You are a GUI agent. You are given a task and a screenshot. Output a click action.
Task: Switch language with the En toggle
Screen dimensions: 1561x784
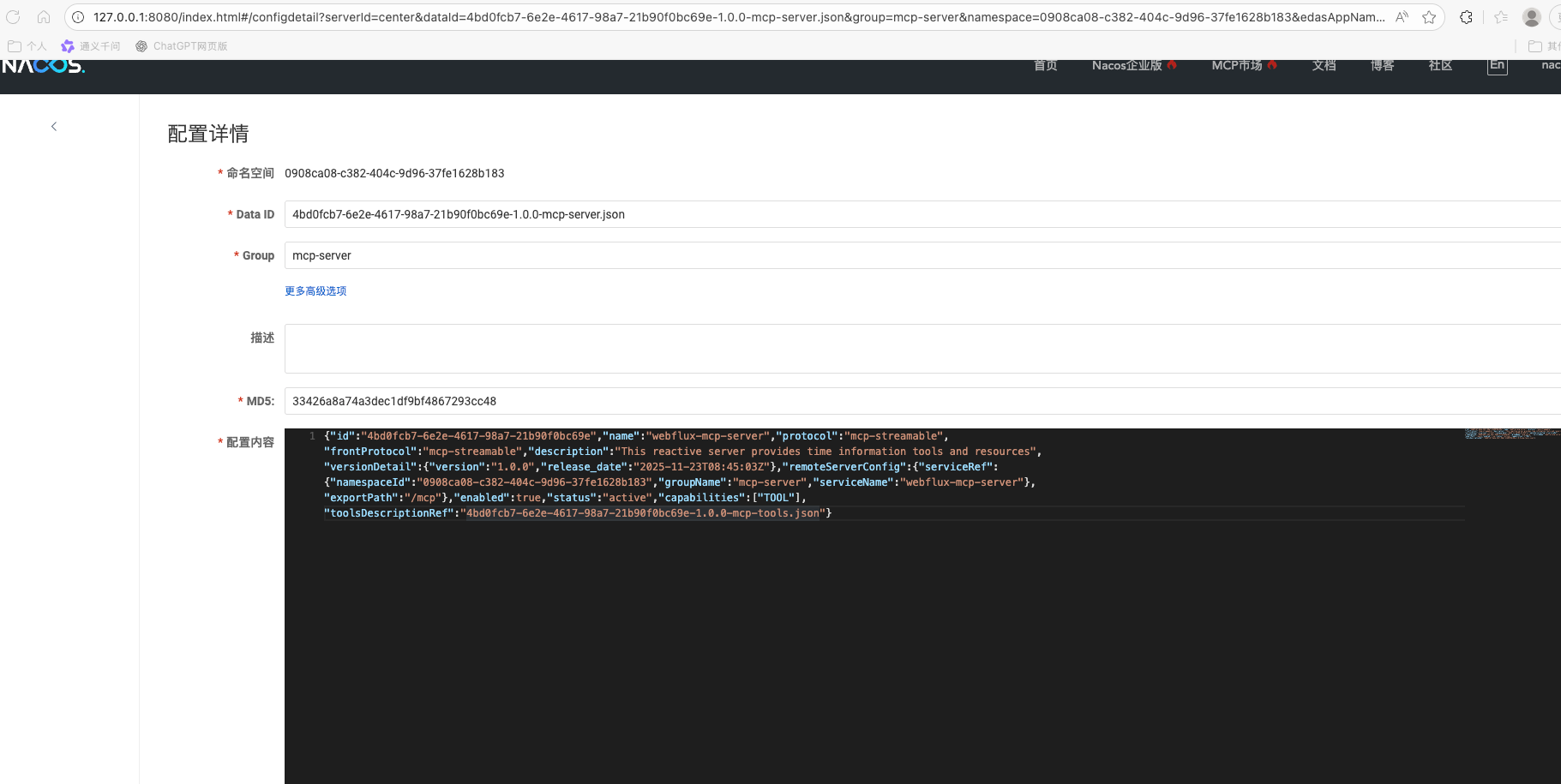click(1497, 66)
